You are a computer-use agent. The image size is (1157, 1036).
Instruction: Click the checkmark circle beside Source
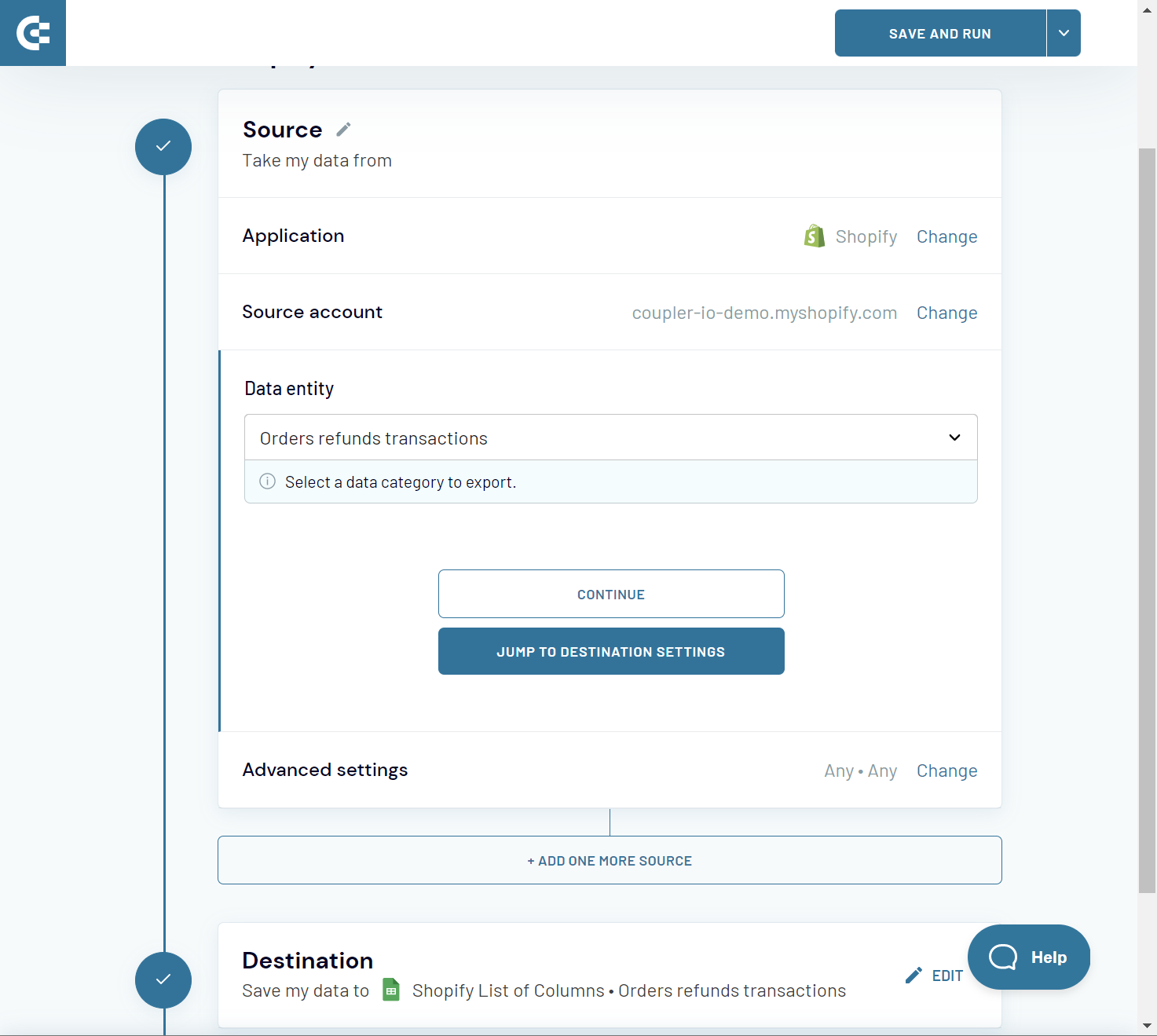[163, 147]
